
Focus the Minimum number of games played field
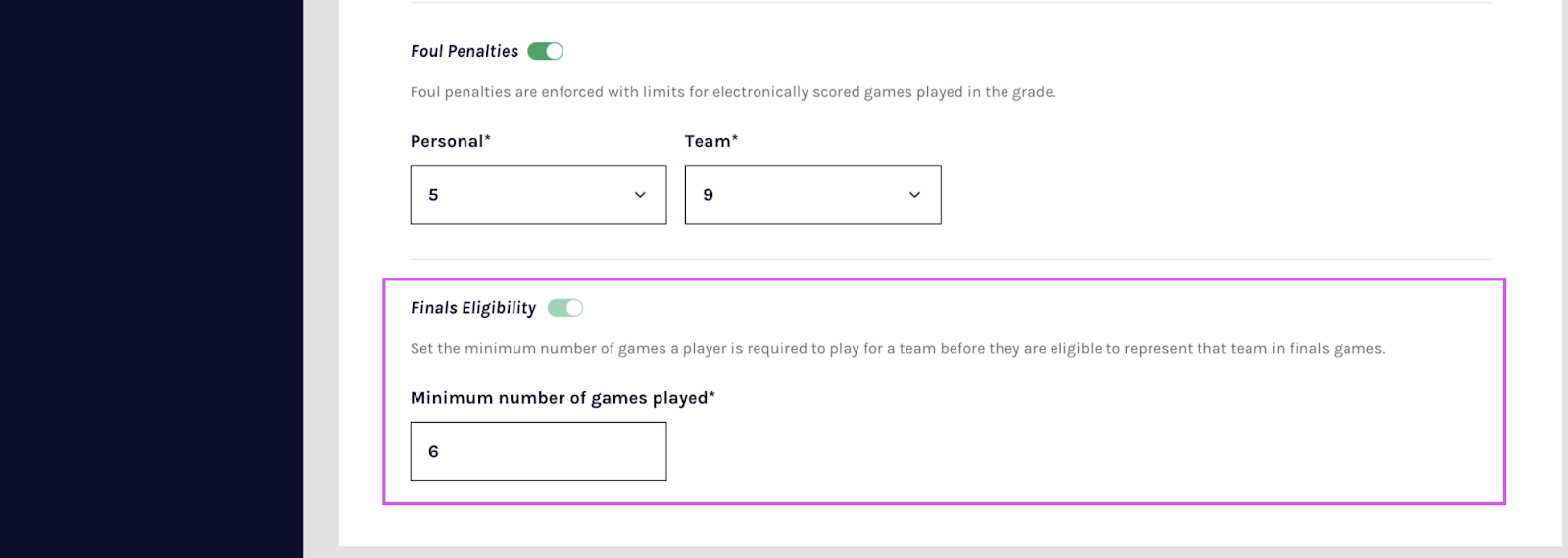[538, 451]
